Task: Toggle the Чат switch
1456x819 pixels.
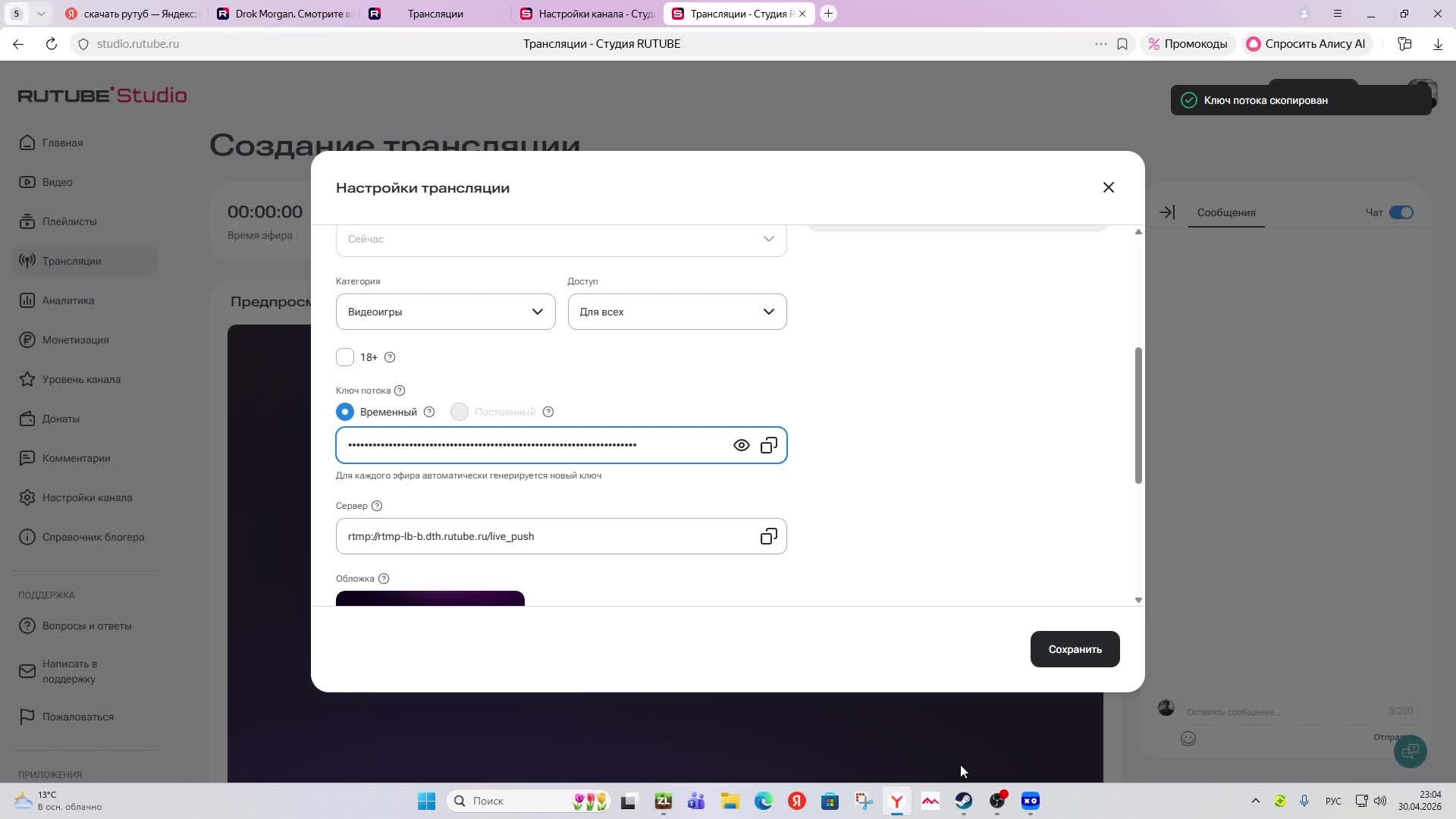Action: [x=1401, y=212]
